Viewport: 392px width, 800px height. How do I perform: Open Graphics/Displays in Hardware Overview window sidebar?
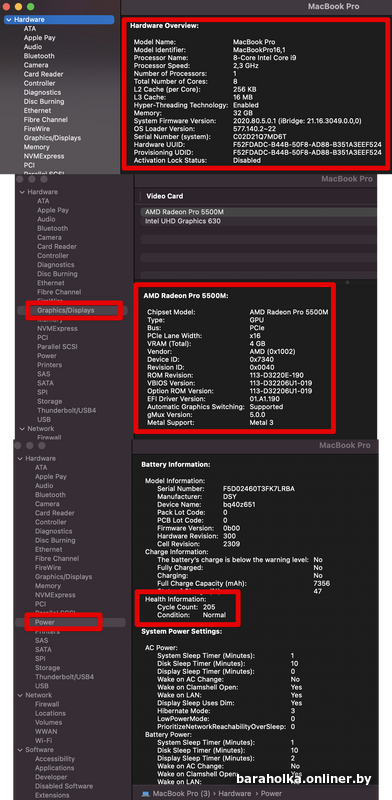tap(52, 138)
